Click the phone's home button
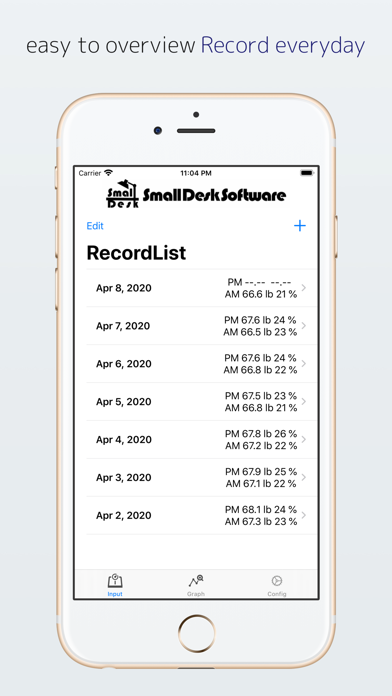The image size is (392, 696). pos(196,633)
